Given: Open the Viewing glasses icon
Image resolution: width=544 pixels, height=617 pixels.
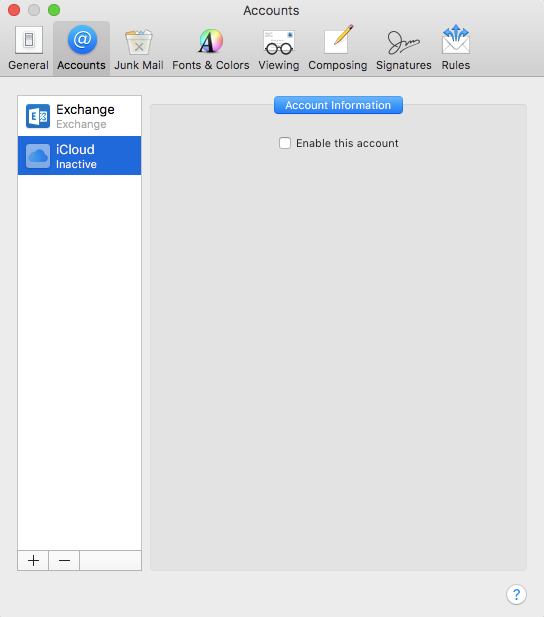Looking at the screenshot, I should (279, 42).
